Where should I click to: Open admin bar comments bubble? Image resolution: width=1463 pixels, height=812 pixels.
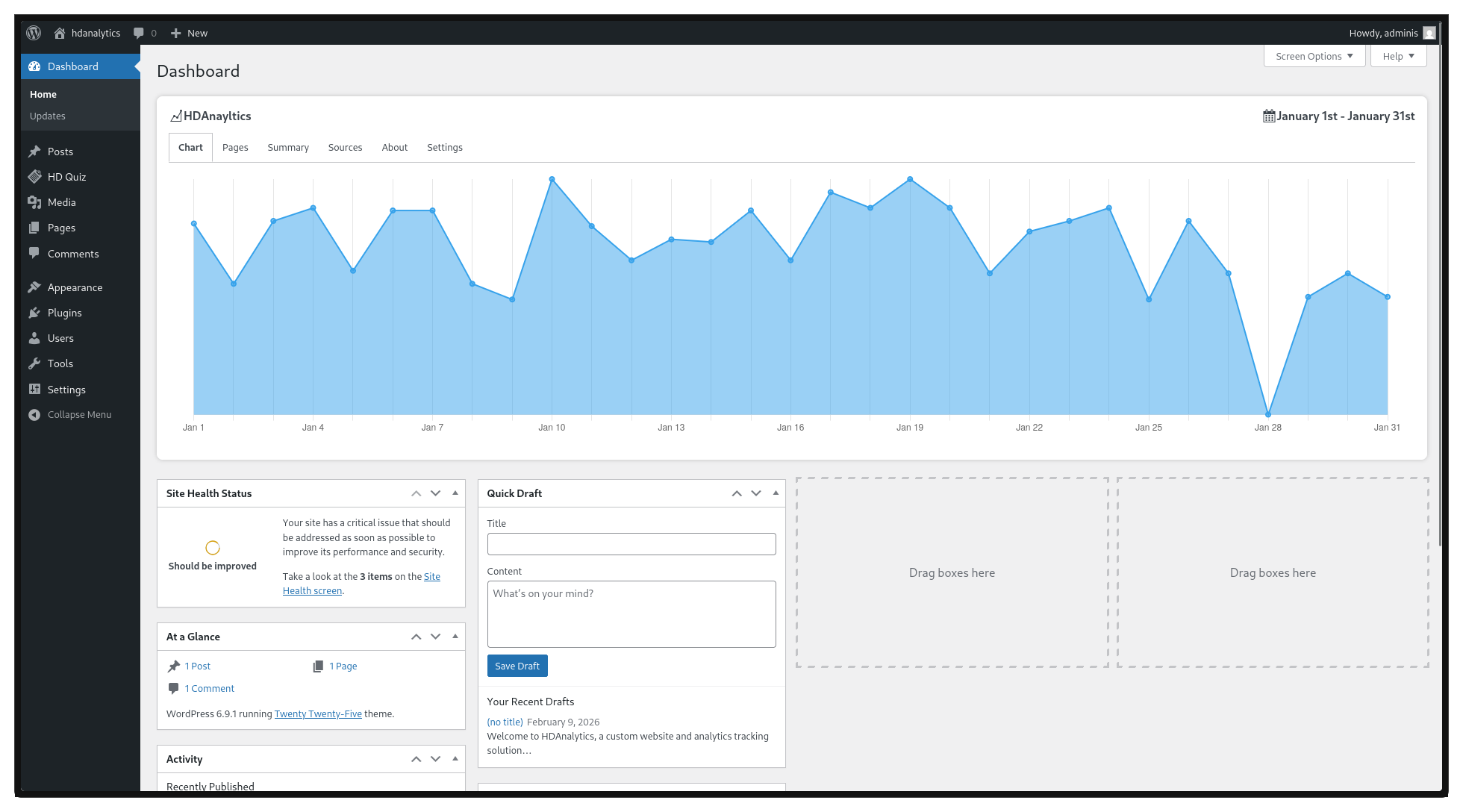[x=140, y=33]
